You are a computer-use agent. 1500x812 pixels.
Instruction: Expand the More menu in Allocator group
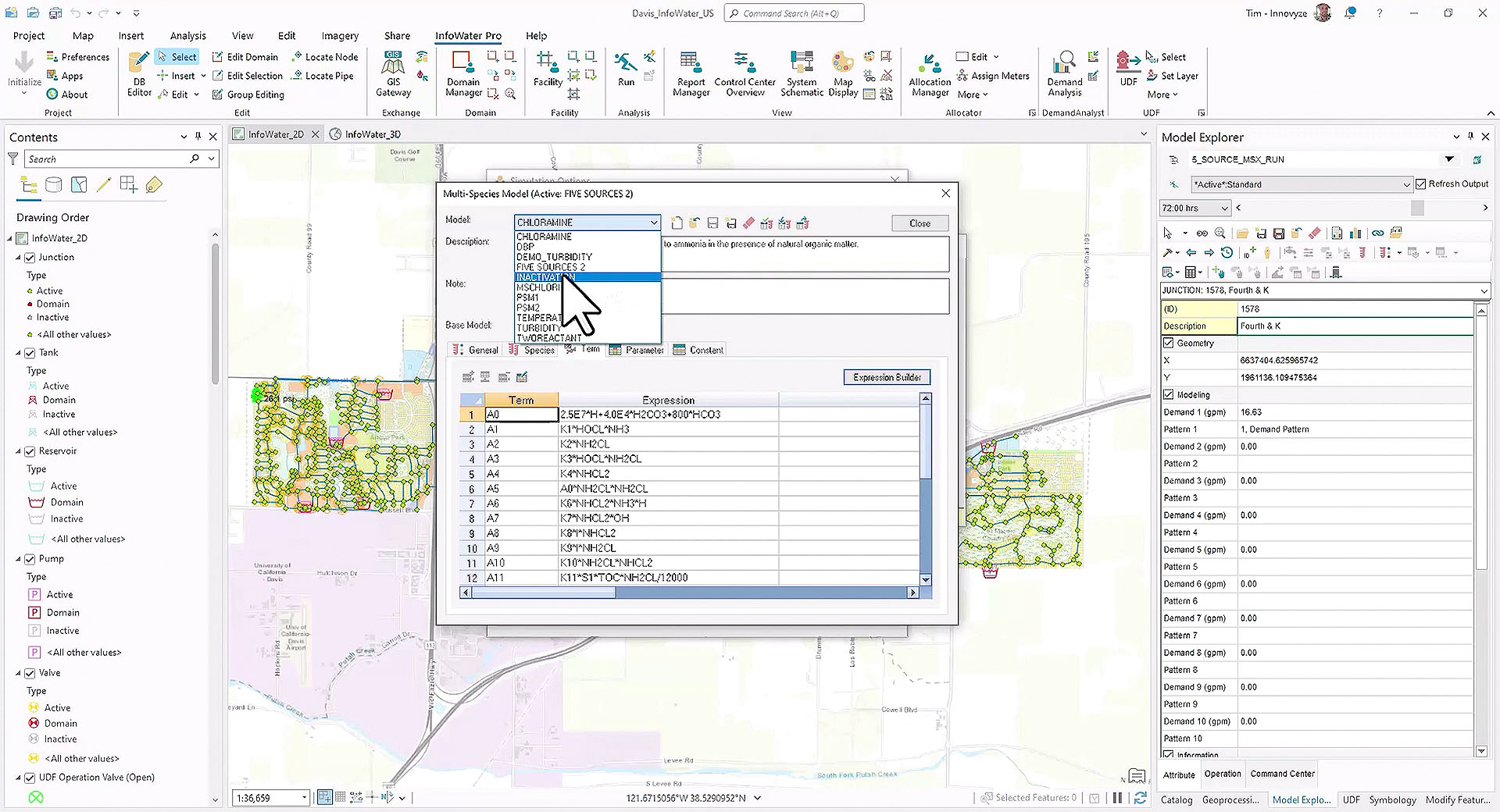973,94
